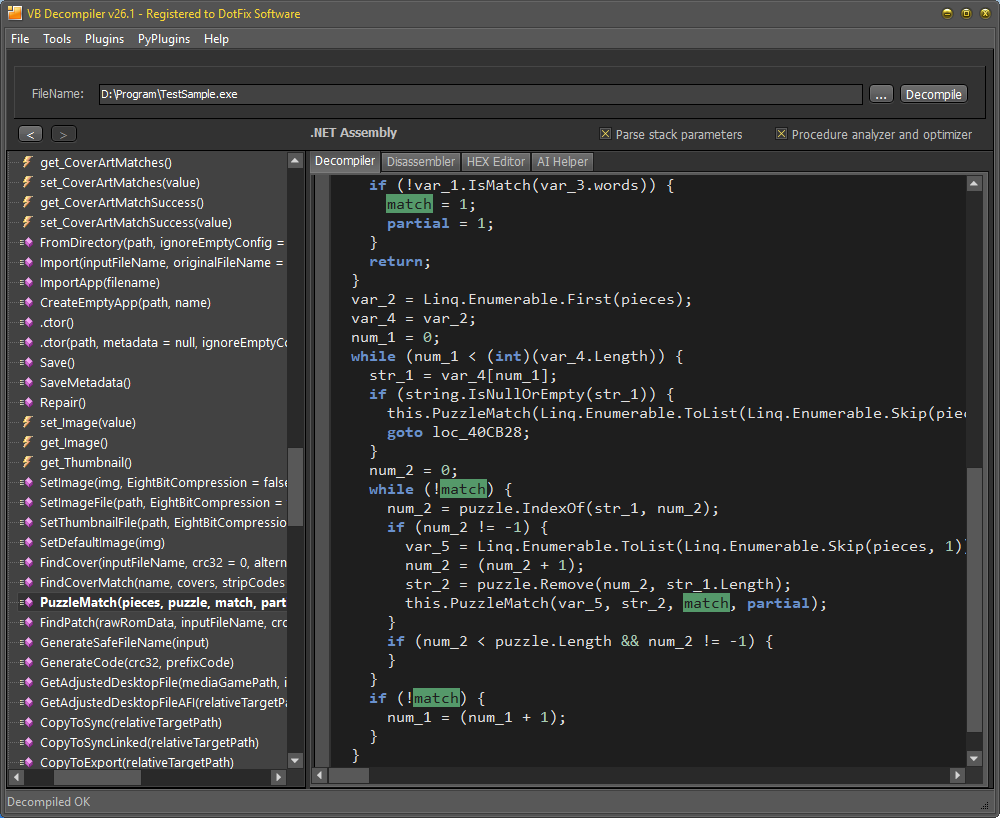Click the lightning icon beside set_Image(value)
Viewport: 1000px width, 818px height.
click(x=27, y=422)
